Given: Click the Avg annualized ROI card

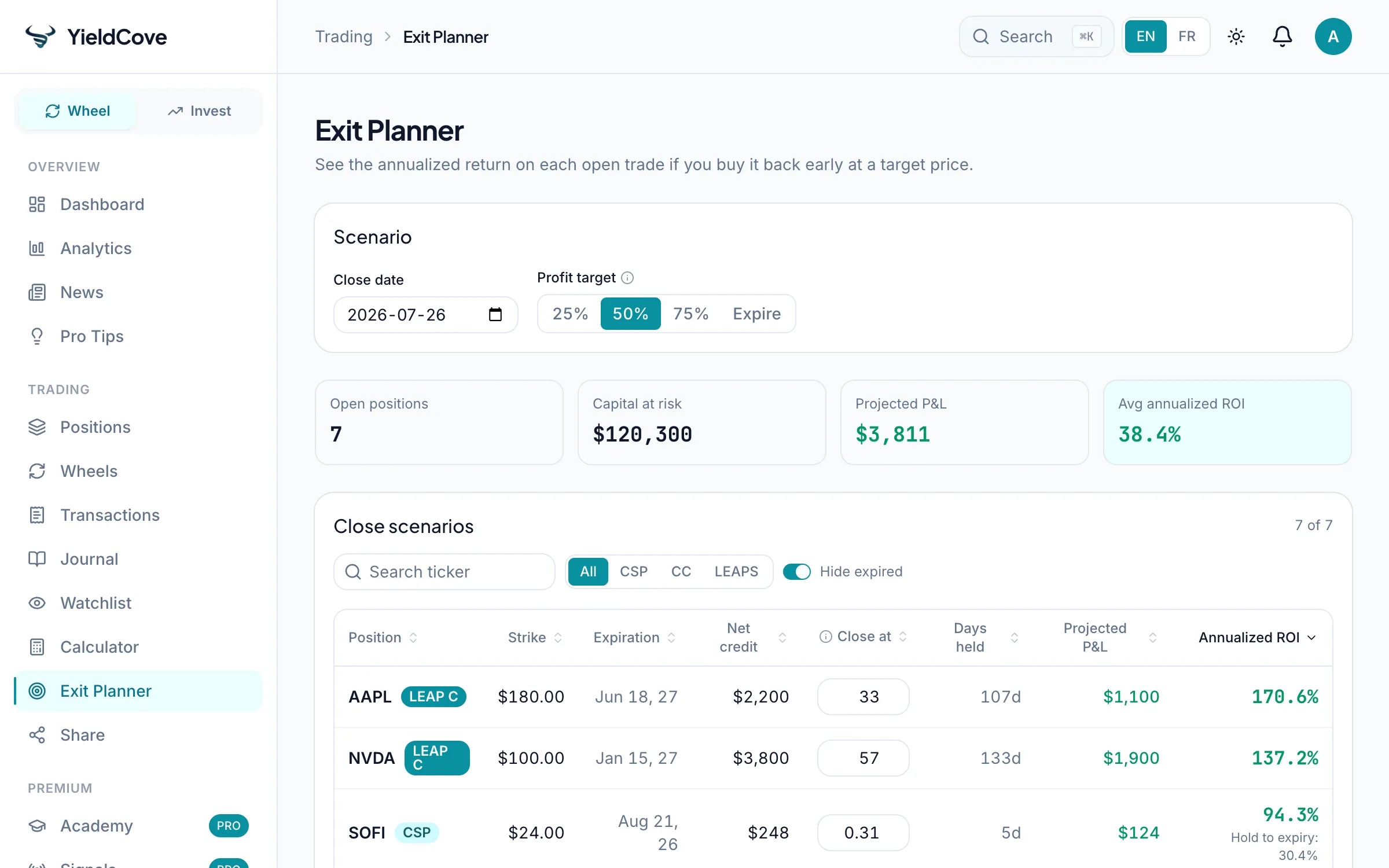Looking at the screenshot, I should click(1227, 422).
